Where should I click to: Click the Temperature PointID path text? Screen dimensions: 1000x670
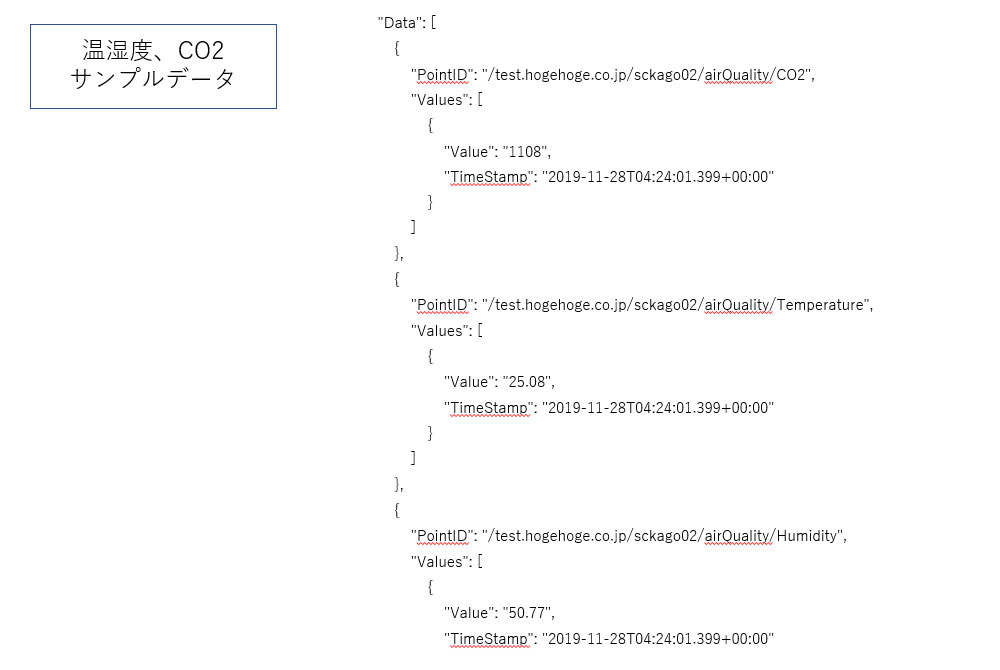[678, 305]
